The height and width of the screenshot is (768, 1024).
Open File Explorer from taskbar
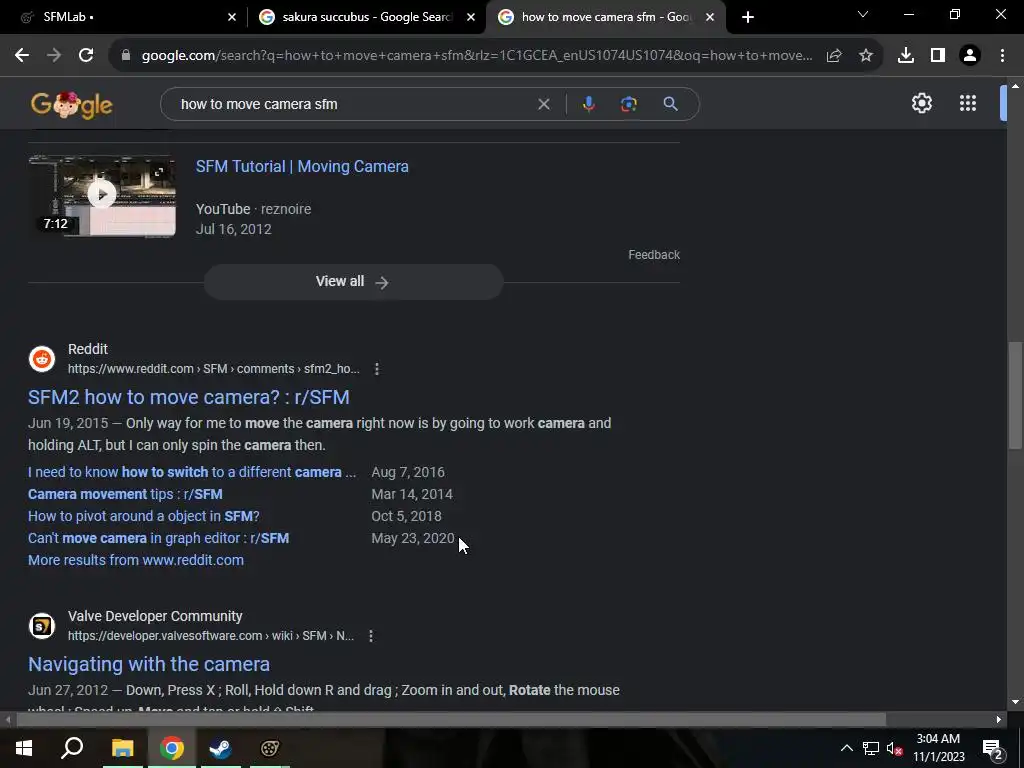[x=122, y=748]
